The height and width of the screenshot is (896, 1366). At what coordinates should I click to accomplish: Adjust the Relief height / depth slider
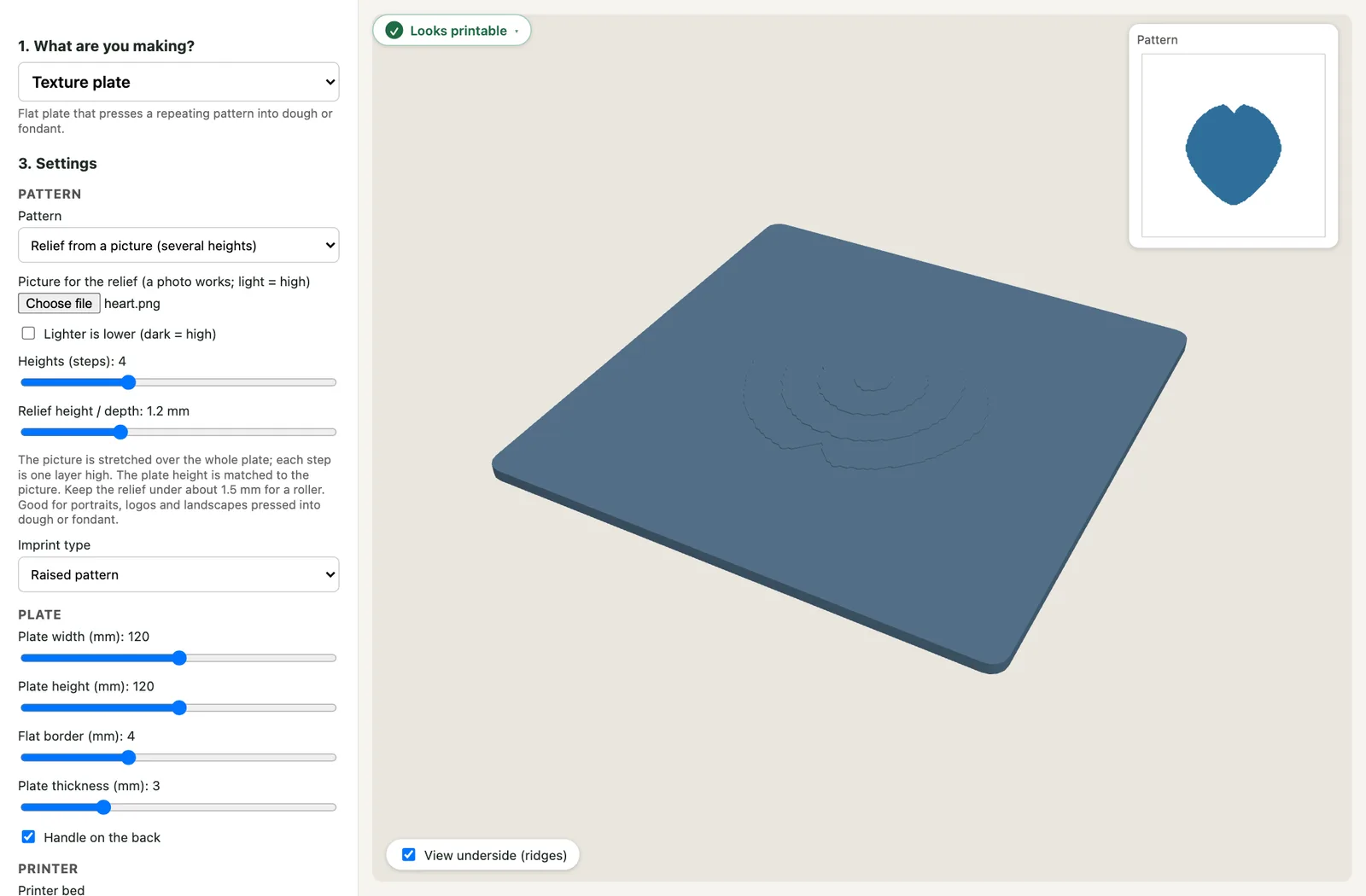click(178, 432)
